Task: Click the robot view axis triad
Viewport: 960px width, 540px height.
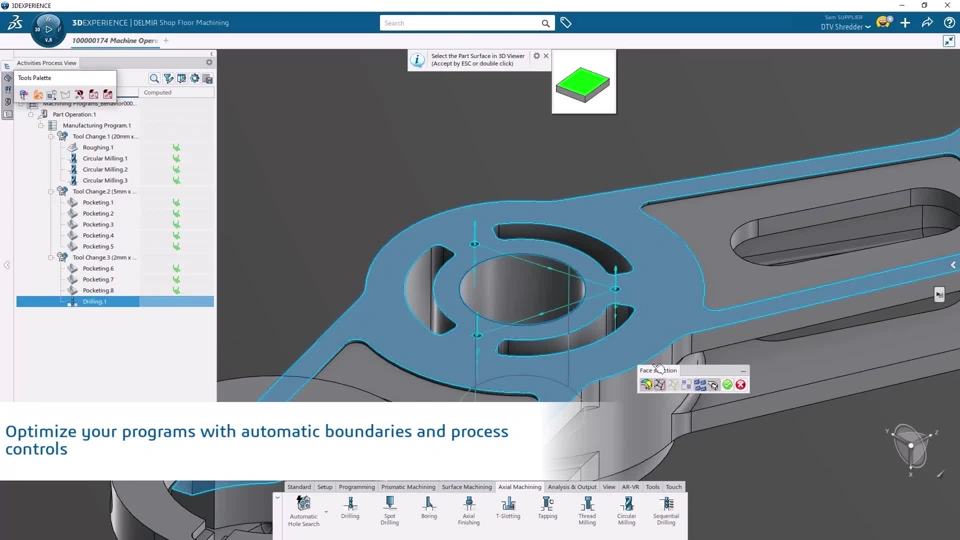Action: [911, 446]
